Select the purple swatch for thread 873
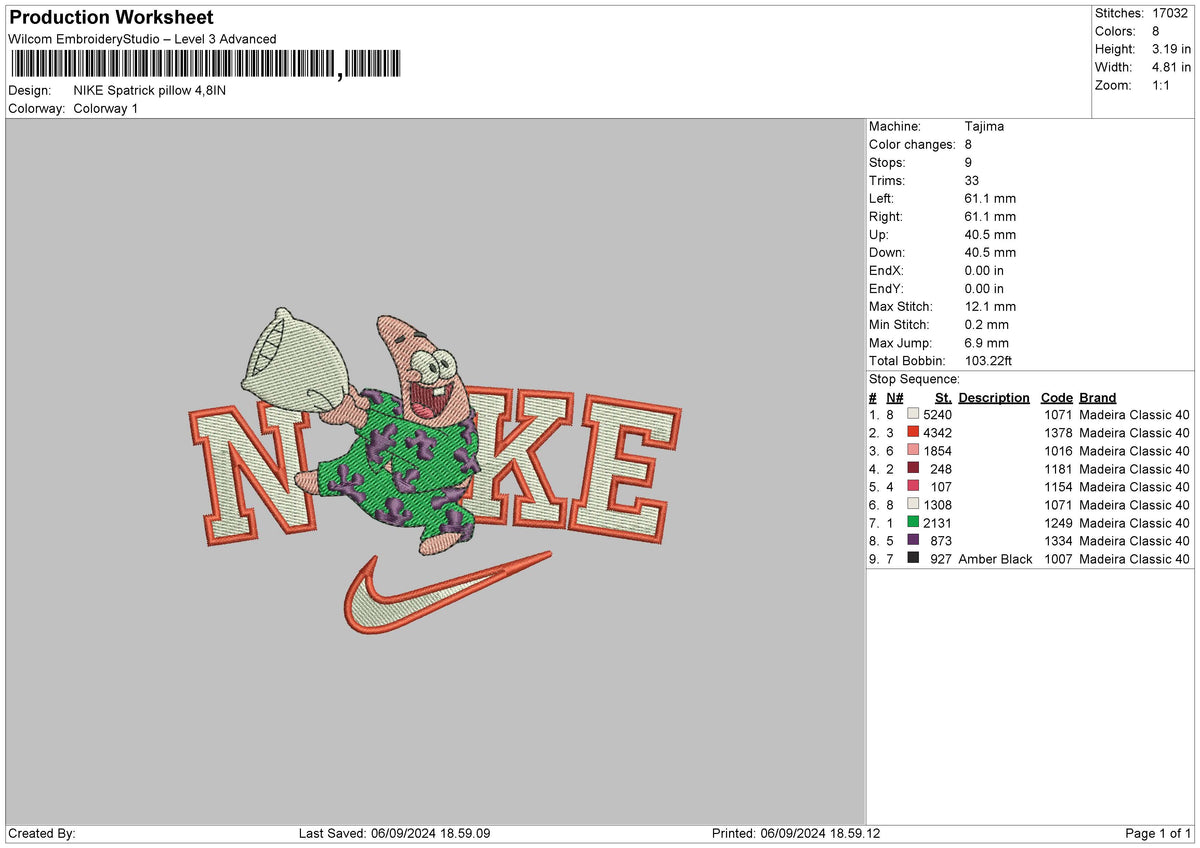 [x=911, y=541]
